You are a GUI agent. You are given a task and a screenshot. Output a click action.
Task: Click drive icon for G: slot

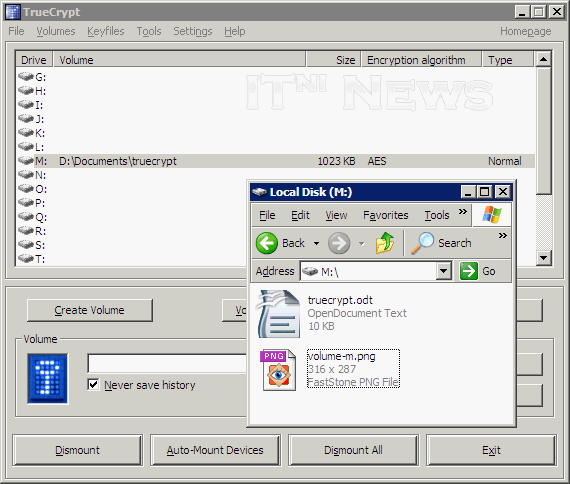point(26,76)
